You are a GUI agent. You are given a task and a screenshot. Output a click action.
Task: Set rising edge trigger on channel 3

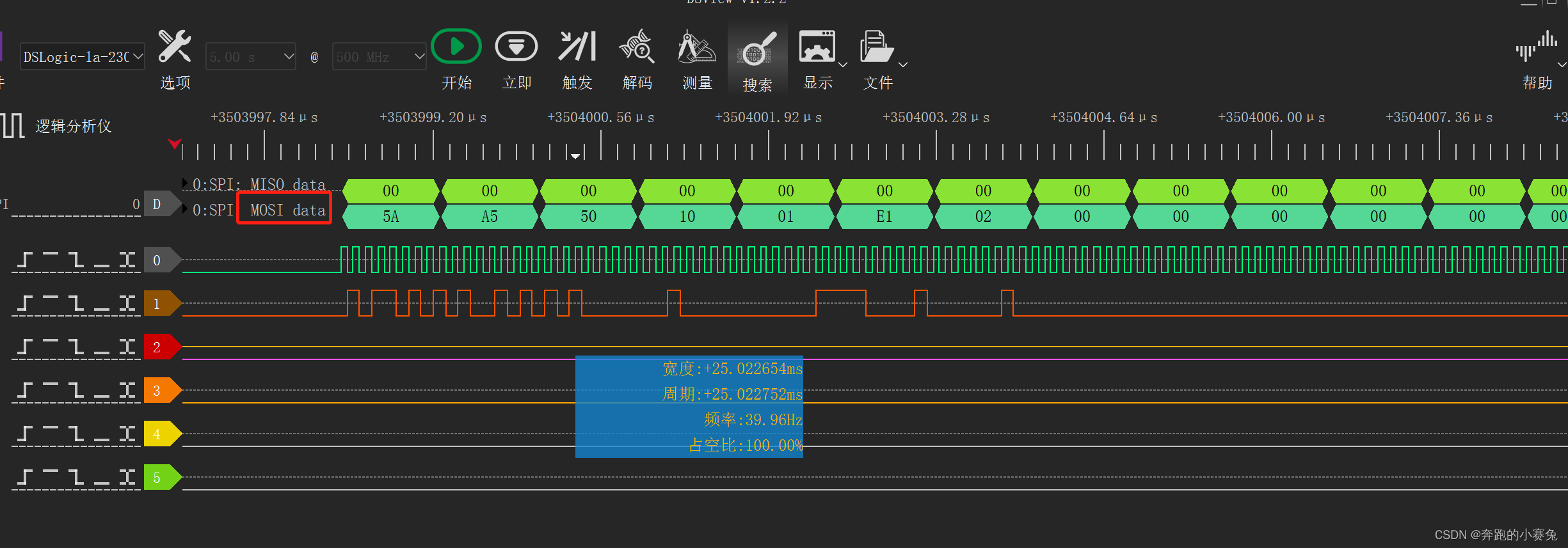tap(24, 390)
